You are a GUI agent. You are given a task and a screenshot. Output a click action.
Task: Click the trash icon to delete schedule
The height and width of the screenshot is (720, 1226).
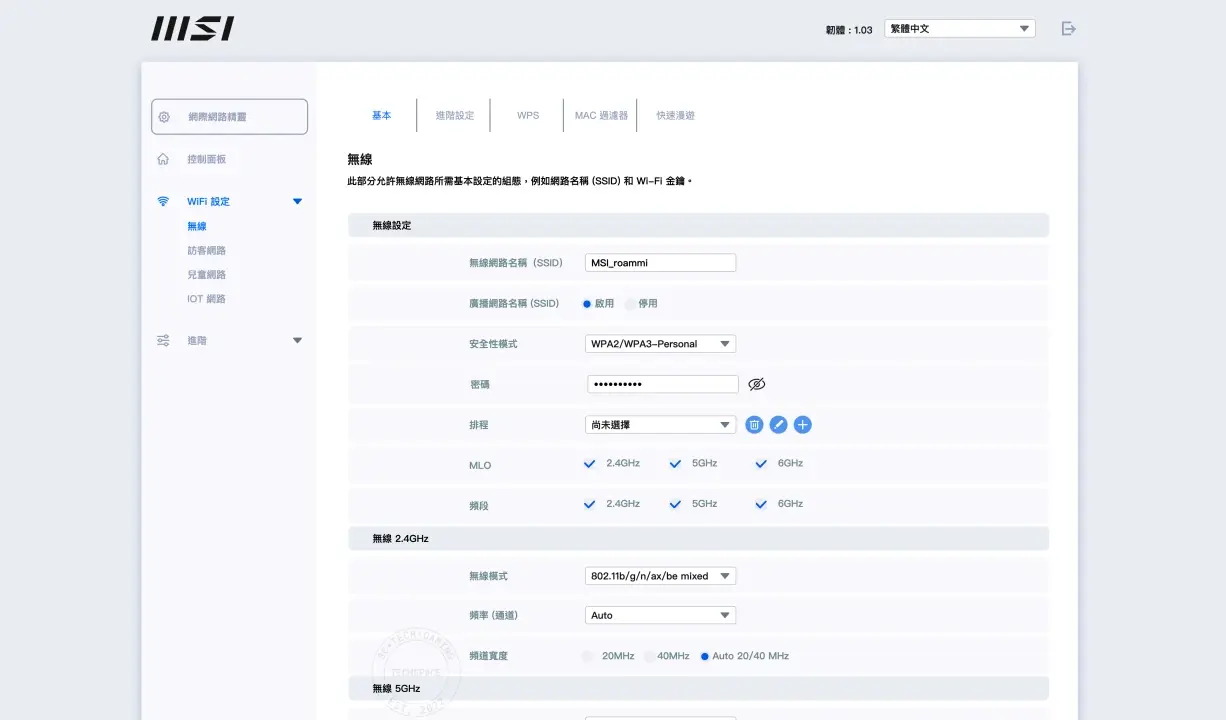[754, 425]
